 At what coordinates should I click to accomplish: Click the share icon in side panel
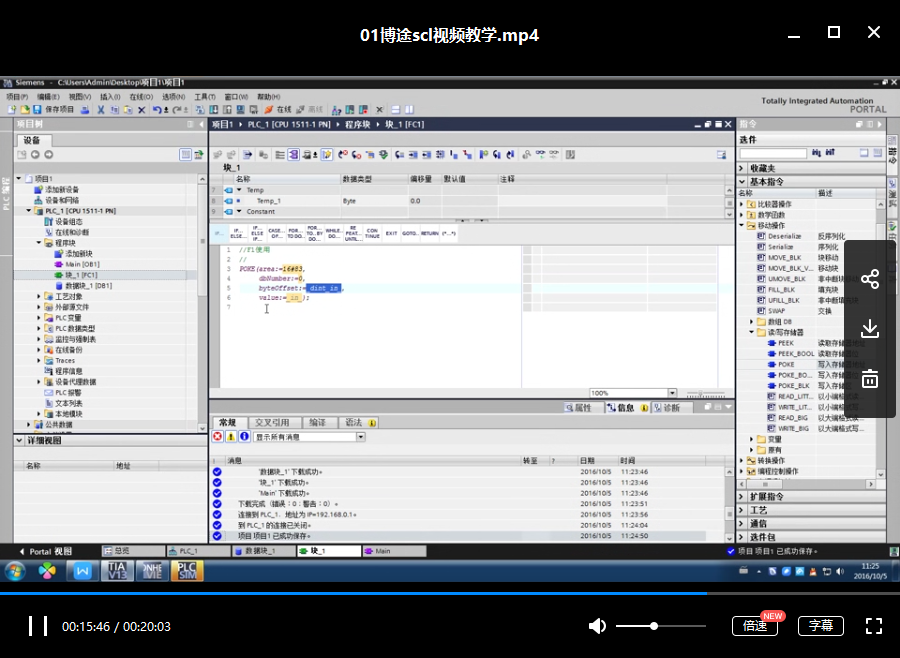pos(870,279)
